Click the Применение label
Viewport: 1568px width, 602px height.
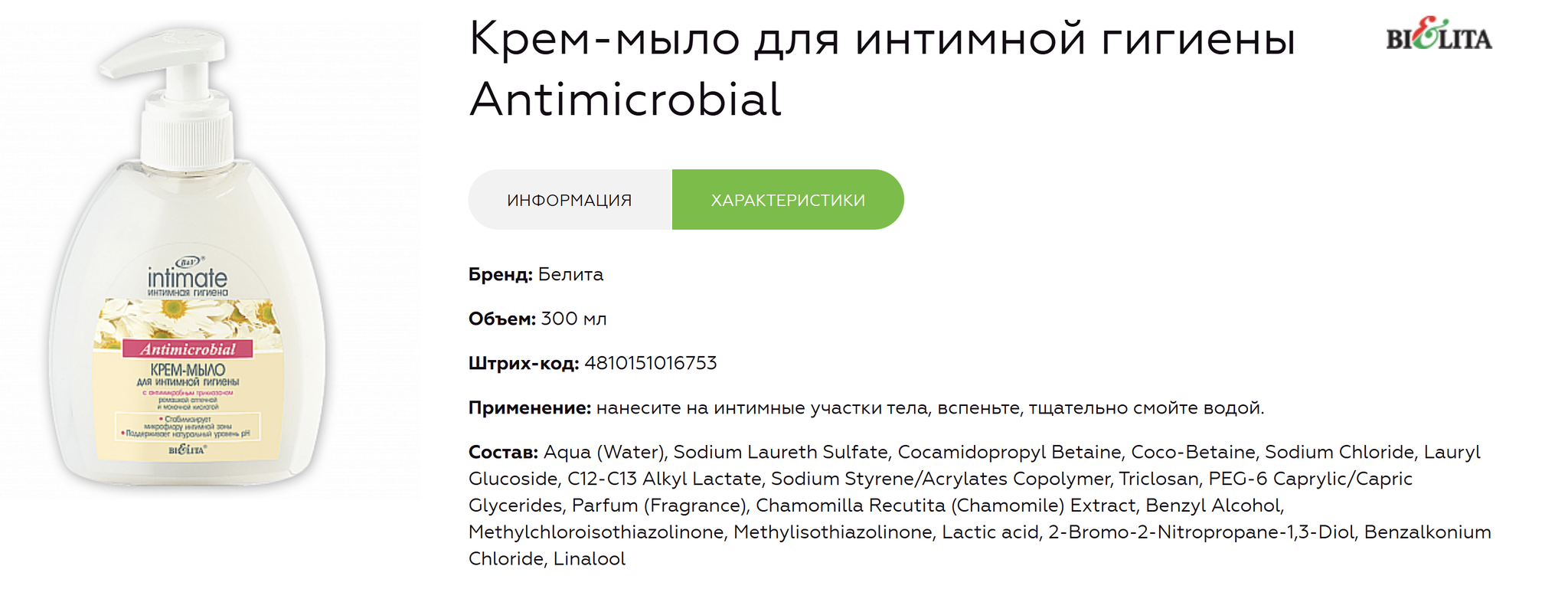530,407
